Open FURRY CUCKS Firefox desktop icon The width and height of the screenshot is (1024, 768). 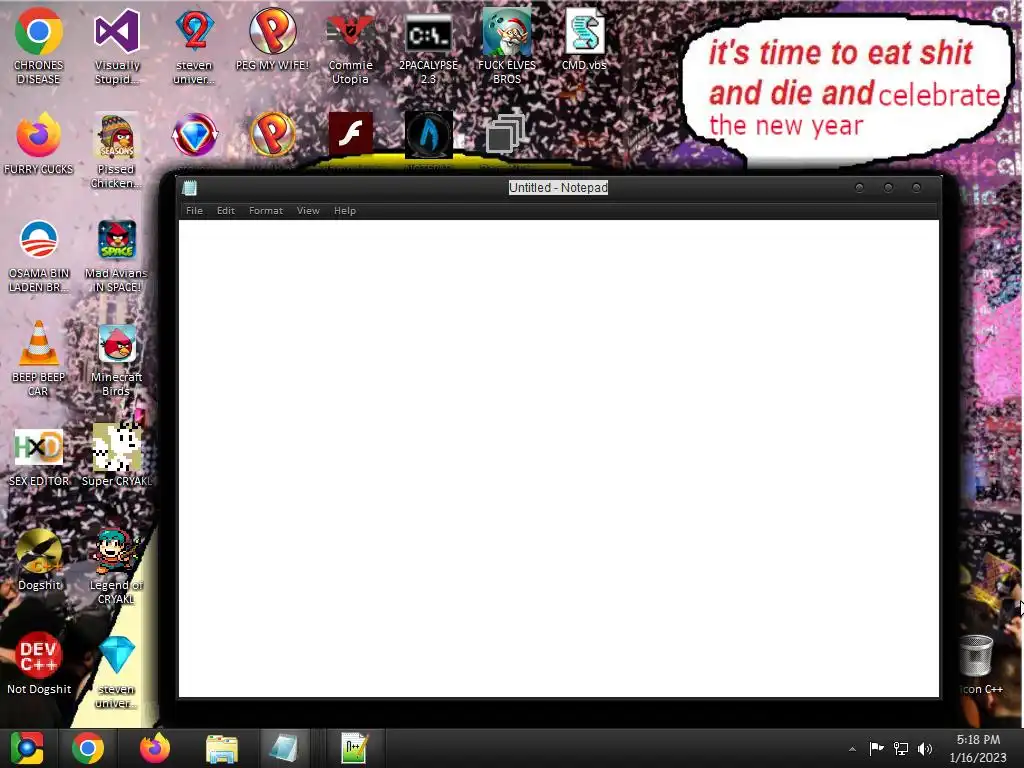pyautogui.click(x=39, y=143)
